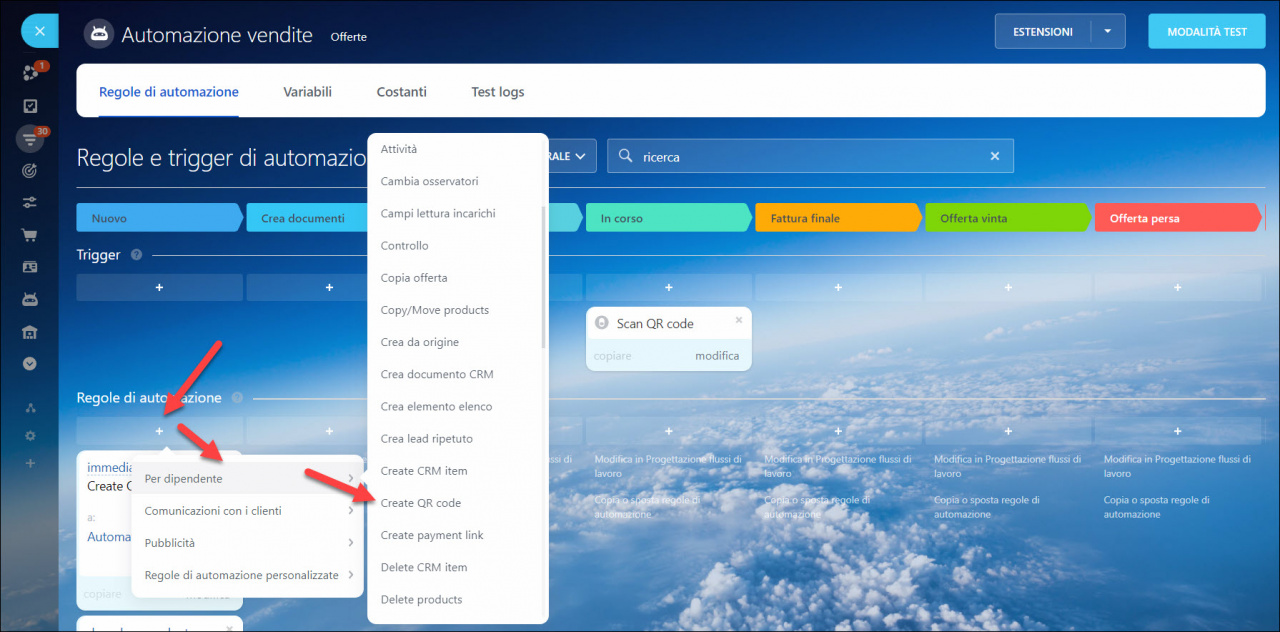Click the contact card icon in sidebar
This screenshot has width=1280, height=632.
click(x=30, y=267)
